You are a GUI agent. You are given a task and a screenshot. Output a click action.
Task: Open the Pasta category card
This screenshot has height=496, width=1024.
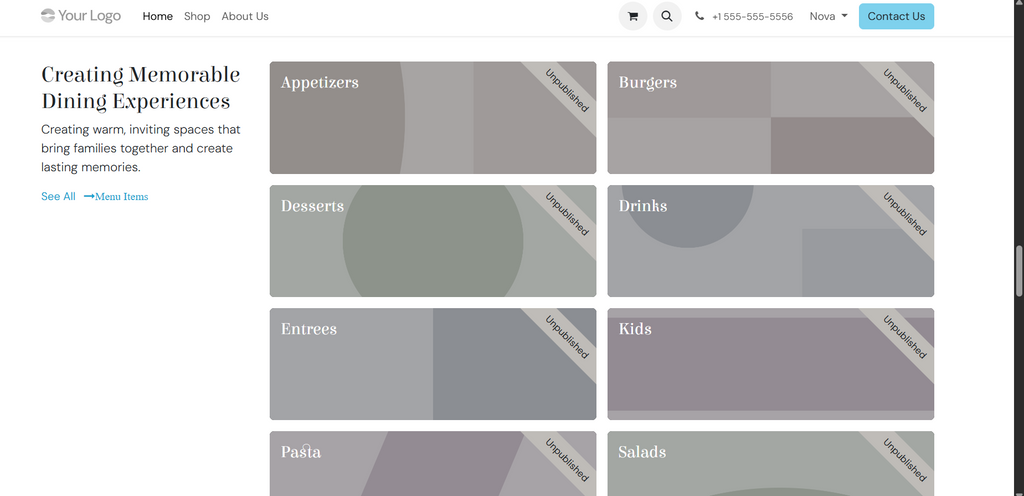pos(433,463)
